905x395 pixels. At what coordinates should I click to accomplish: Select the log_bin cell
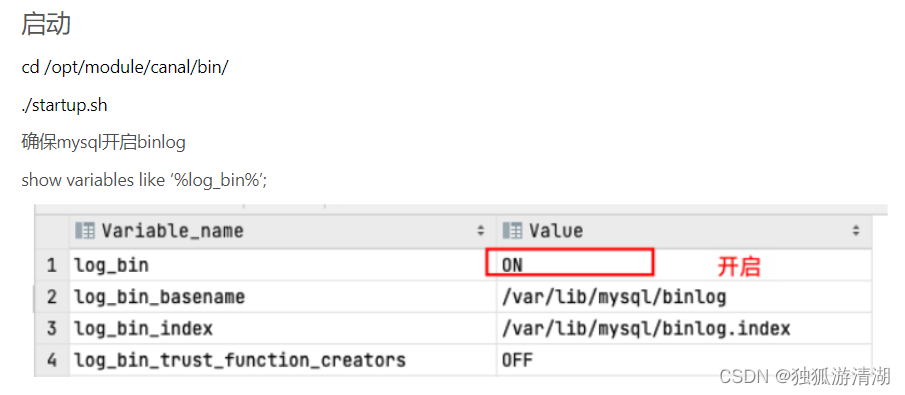pos(283,265)
